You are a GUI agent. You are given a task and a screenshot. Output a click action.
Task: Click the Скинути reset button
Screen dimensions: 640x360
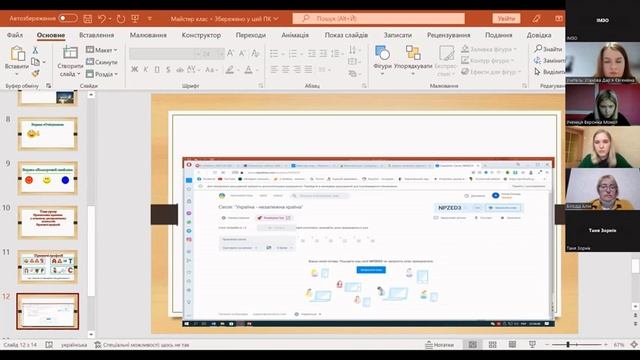coord(102,62)
